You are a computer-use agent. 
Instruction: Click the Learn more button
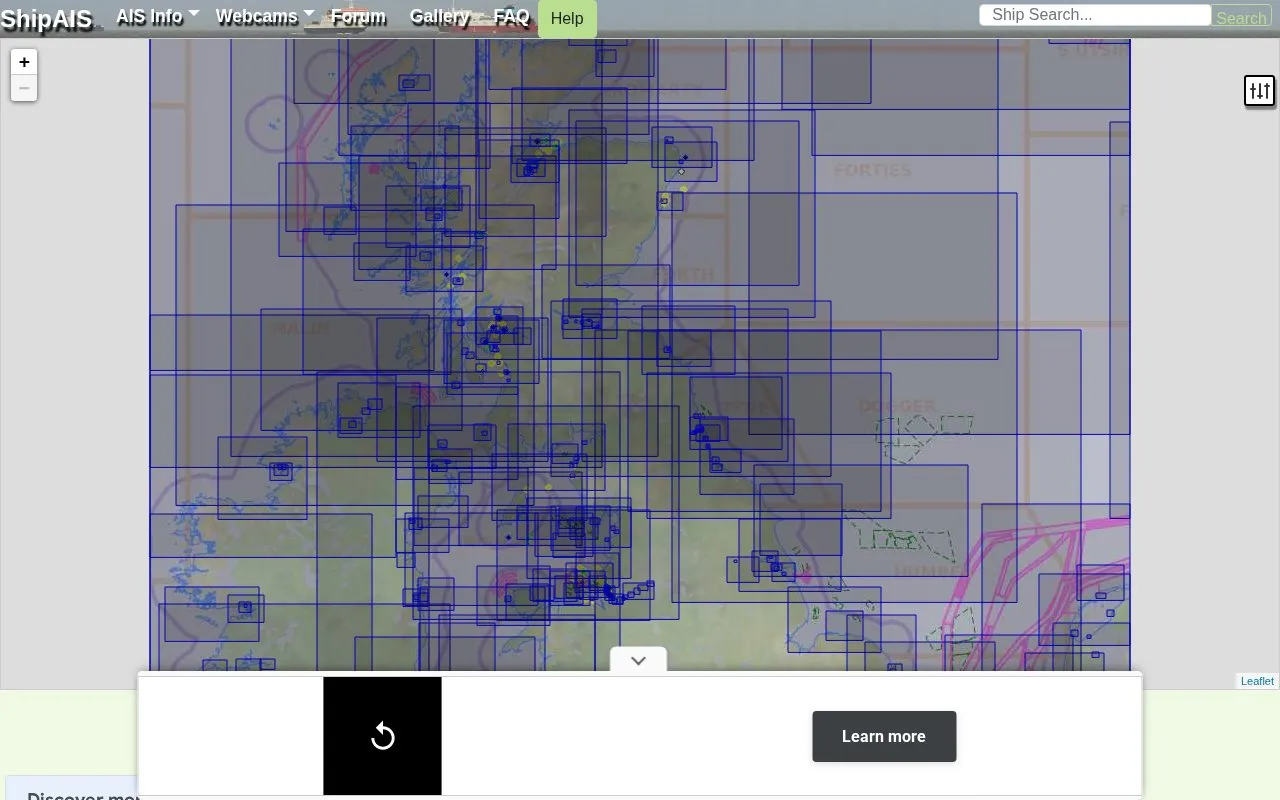coord(884,736)
